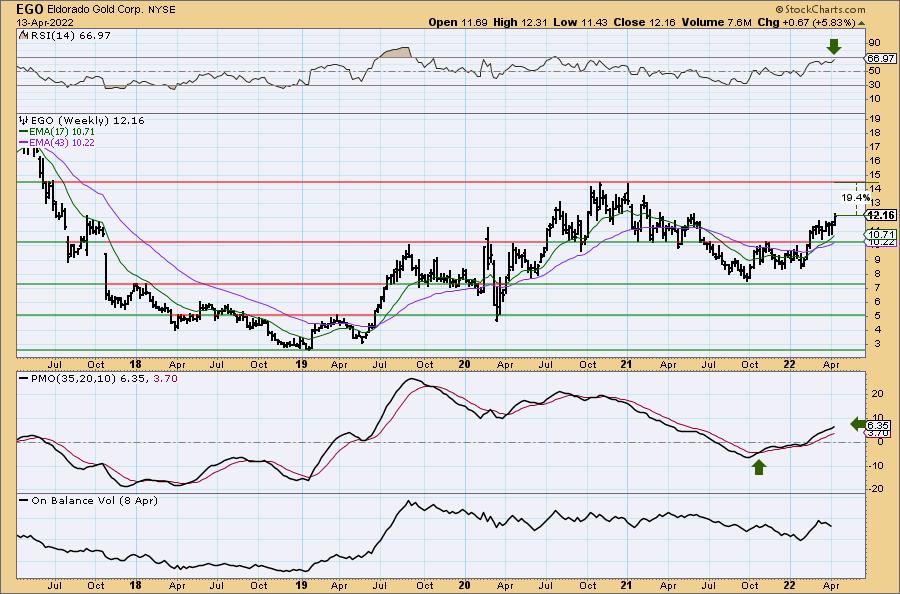Click year 22 label under the On Balance Vol panel
Image resolution: width=900 pixels, height=594 pixels.
coord(790,585)
